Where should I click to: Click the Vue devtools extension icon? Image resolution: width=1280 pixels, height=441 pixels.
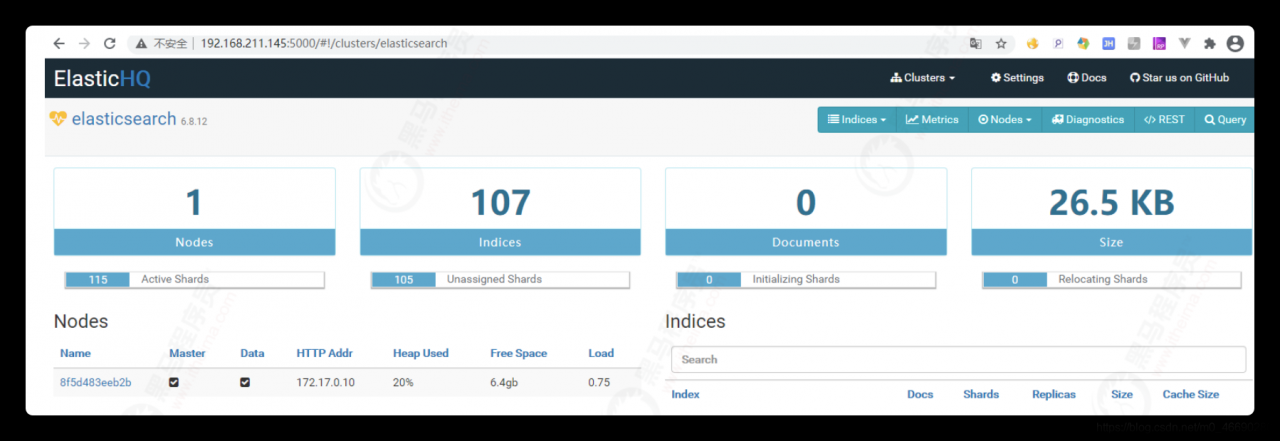click(1185, 44)
